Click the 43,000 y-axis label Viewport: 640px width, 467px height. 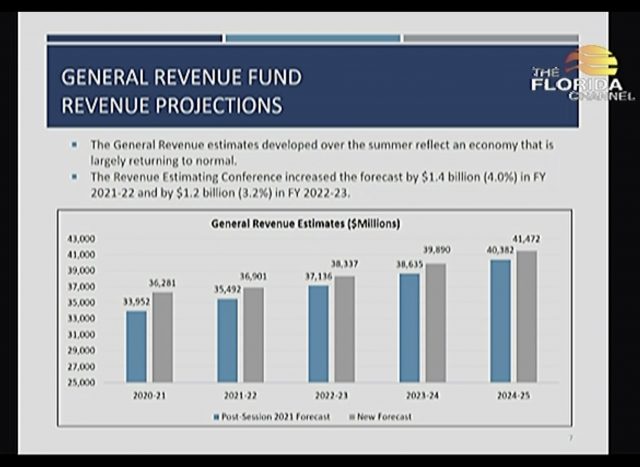(x=82, y=239)
